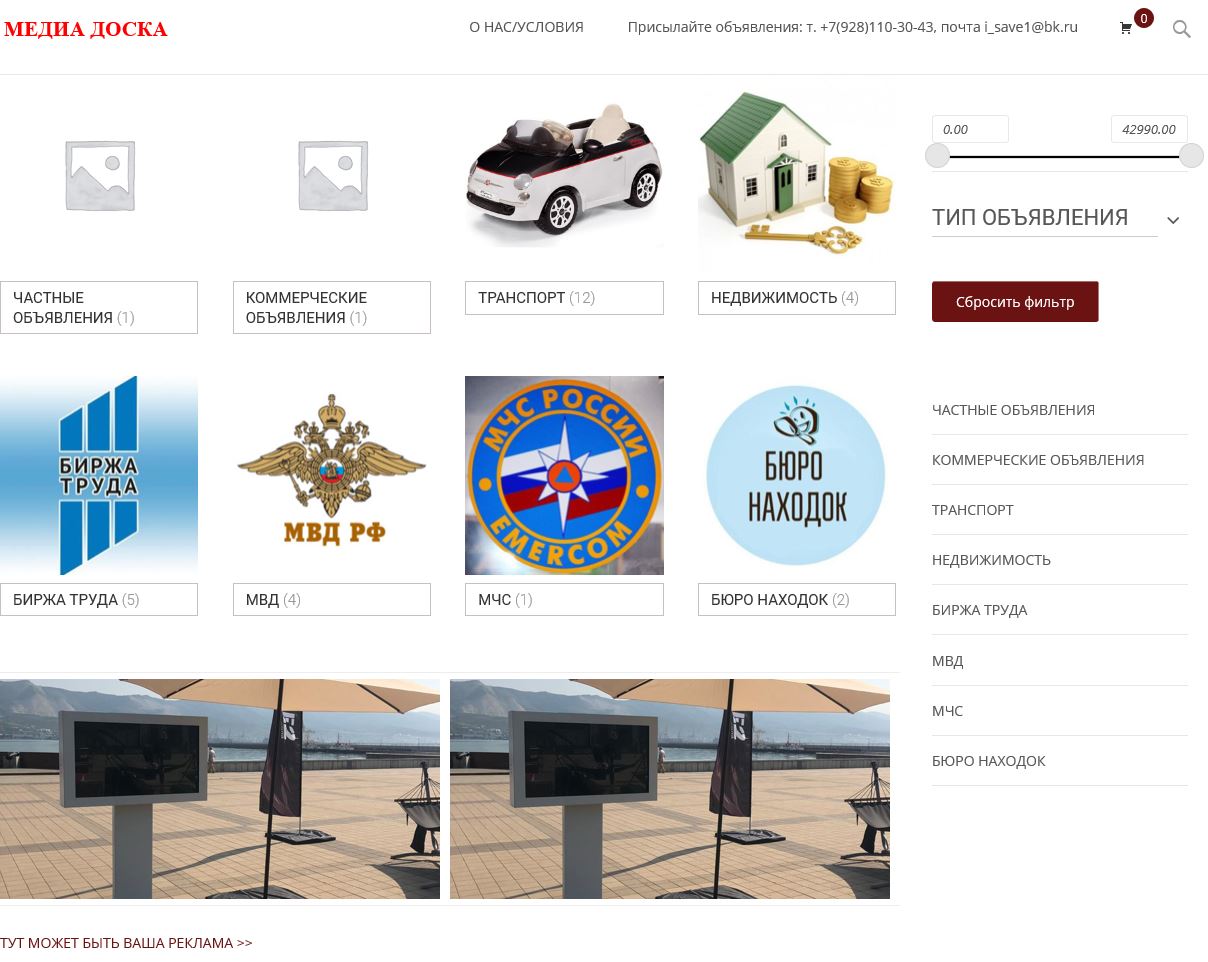The height and width of the screenshot is (962, 1208).
Task: Open ТУТ МОЖЕТ БЫТЬ ВАША РЕКЛАМА link
Action: pyautogui.click(x=126, y=943)
